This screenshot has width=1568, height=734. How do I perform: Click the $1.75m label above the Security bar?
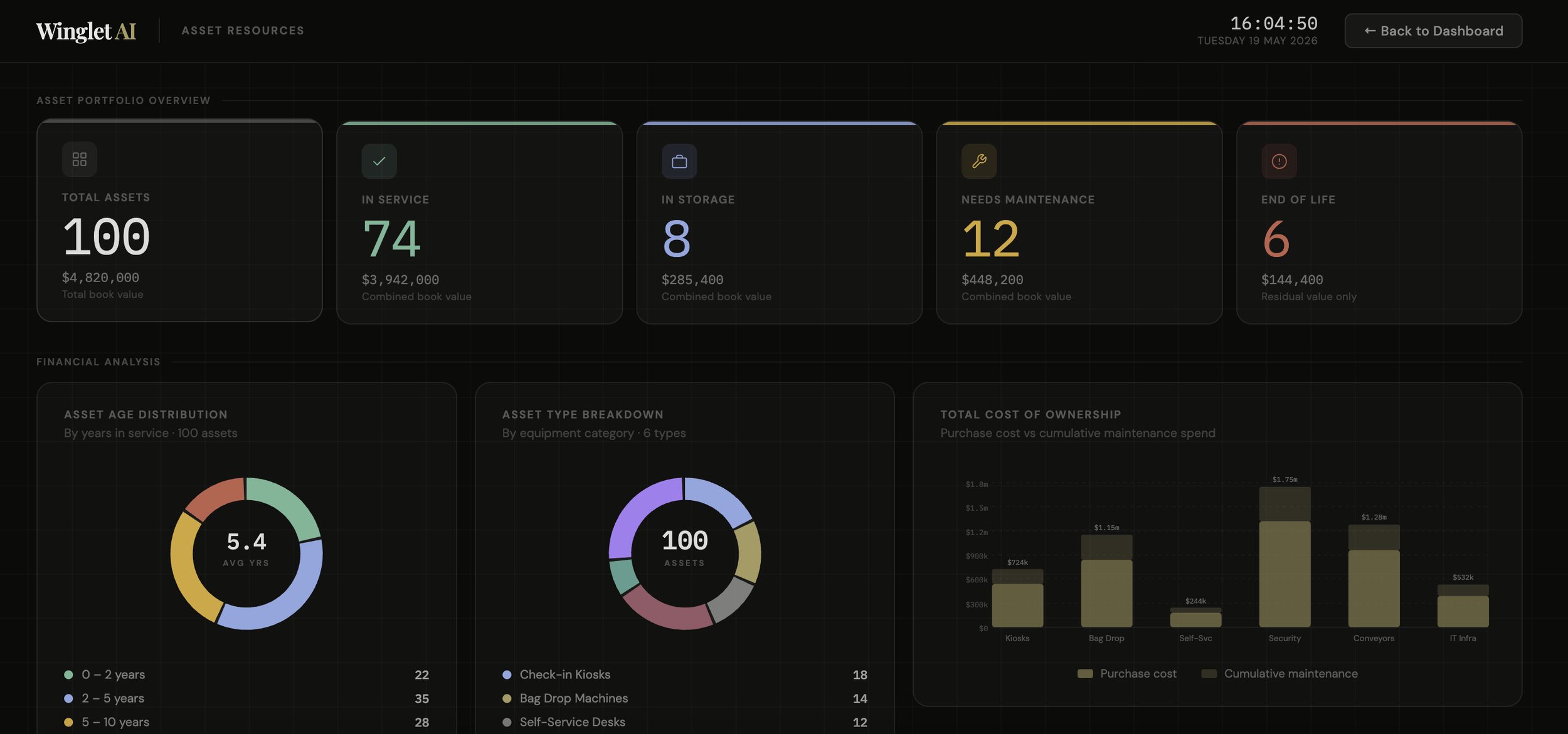pos(1285,480)
